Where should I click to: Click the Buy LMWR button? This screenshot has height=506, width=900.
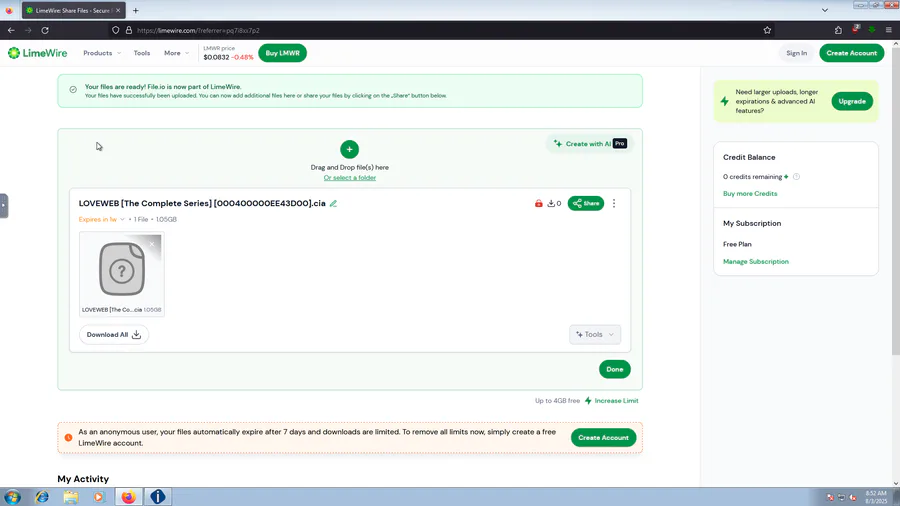point(282,53)
